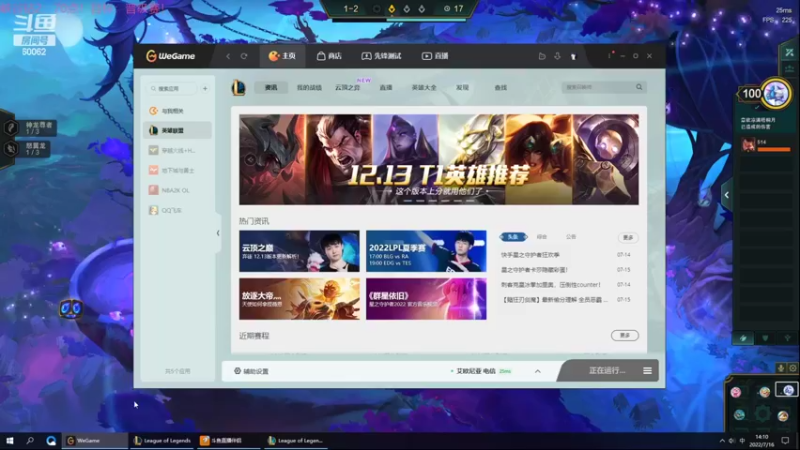This screenshot has width=800, height=450.
Task: Open 云顶之弈 tab marked NEW
Action: (347, 88)
